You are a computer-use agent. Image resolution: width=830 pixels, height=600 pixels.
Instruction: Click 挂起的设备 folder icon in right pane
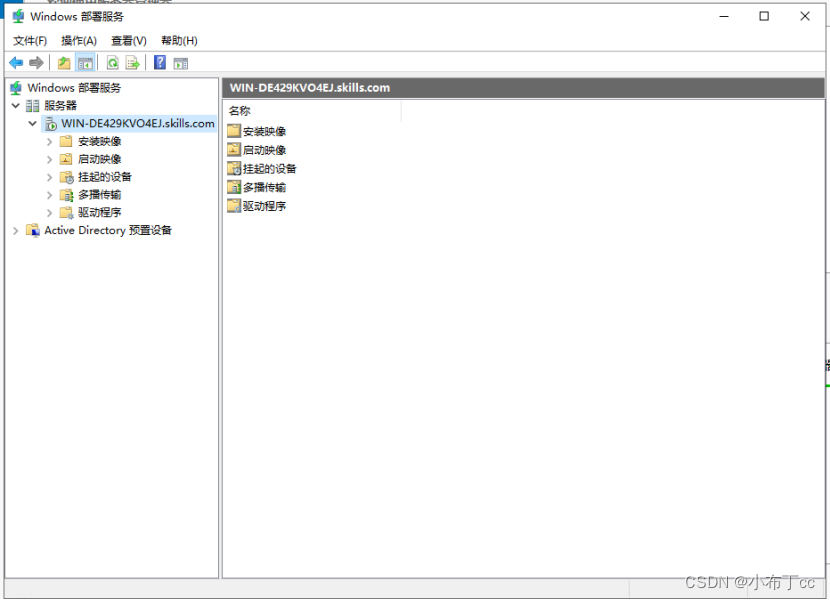click(234, 168)
